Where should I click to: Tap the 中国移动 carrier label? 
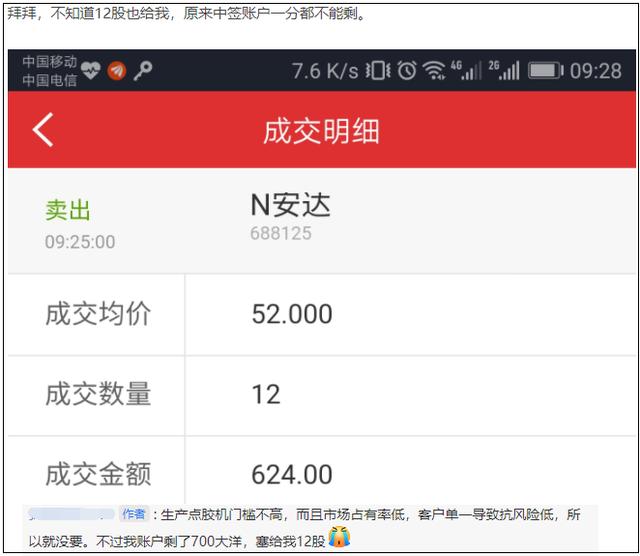click(x=49, y=62)
